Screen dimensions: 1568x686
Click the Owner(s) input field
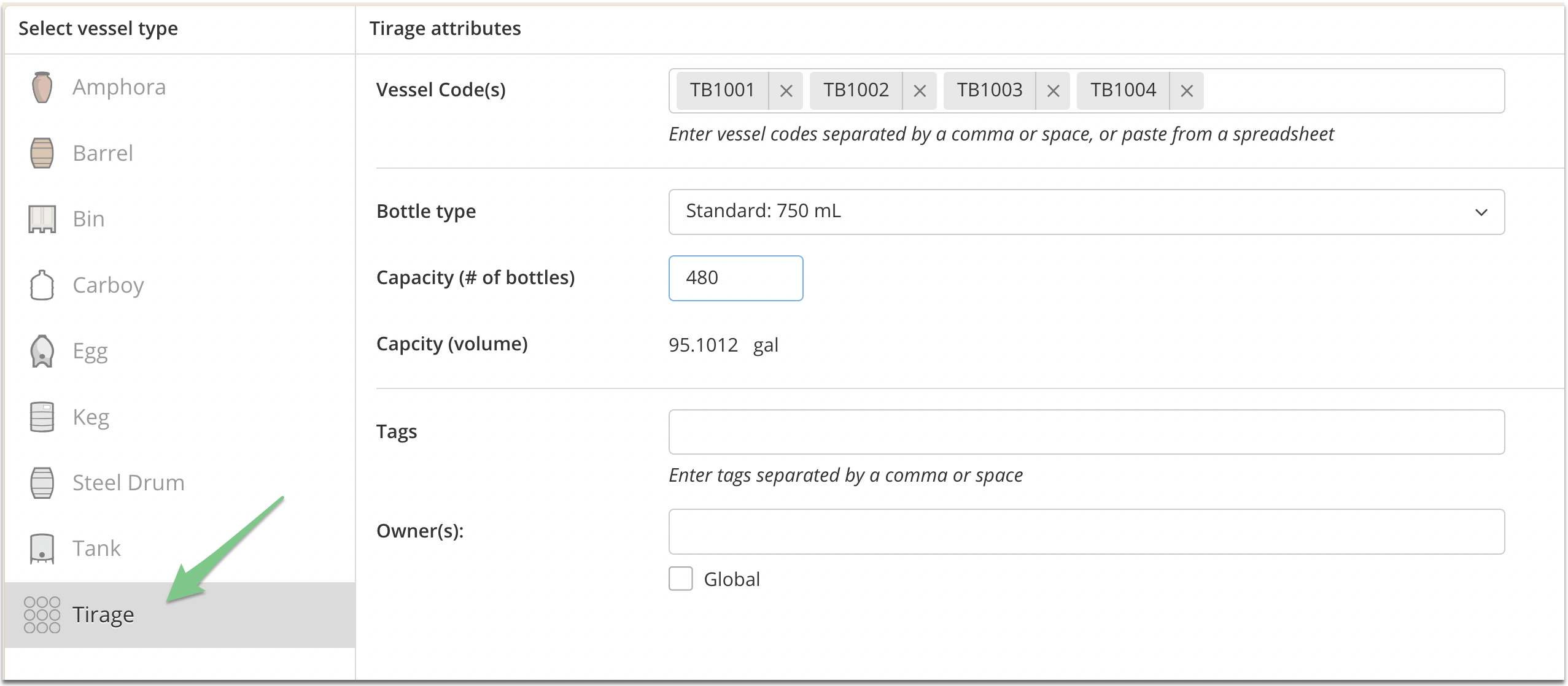pos(1086,531)
